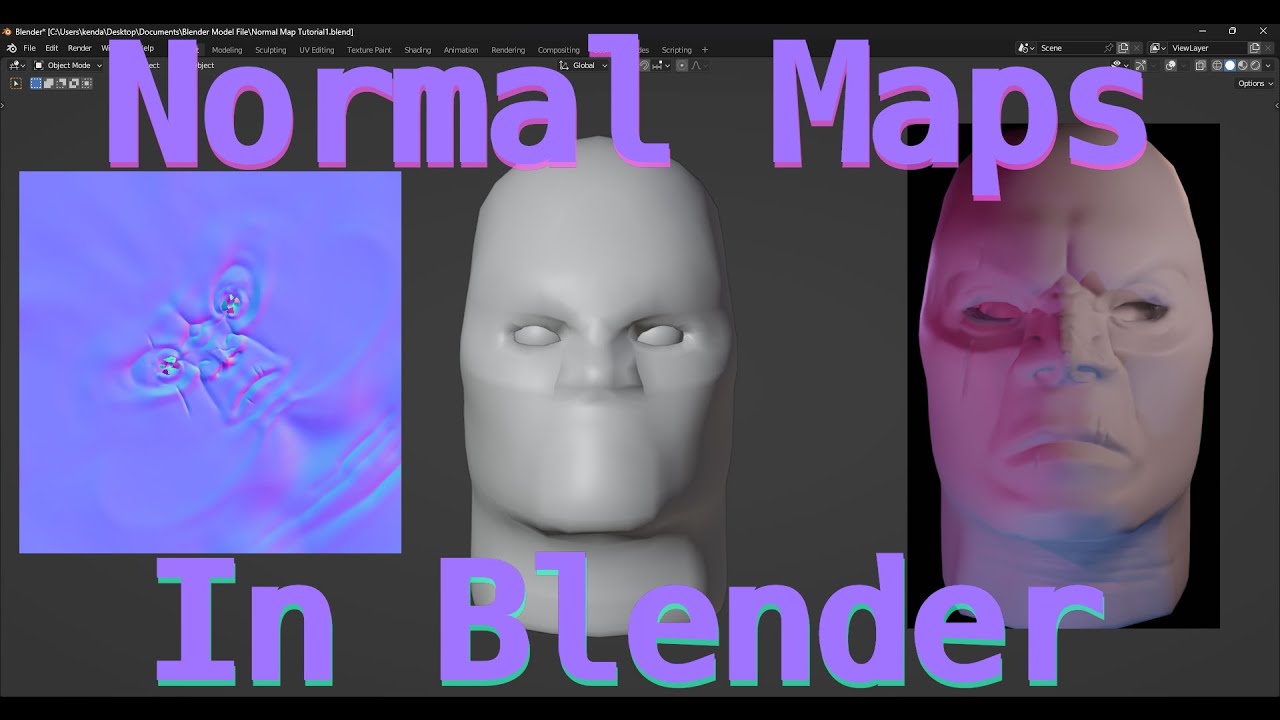
Task: Open the snapping options dropdown
Action: [663, 65]
